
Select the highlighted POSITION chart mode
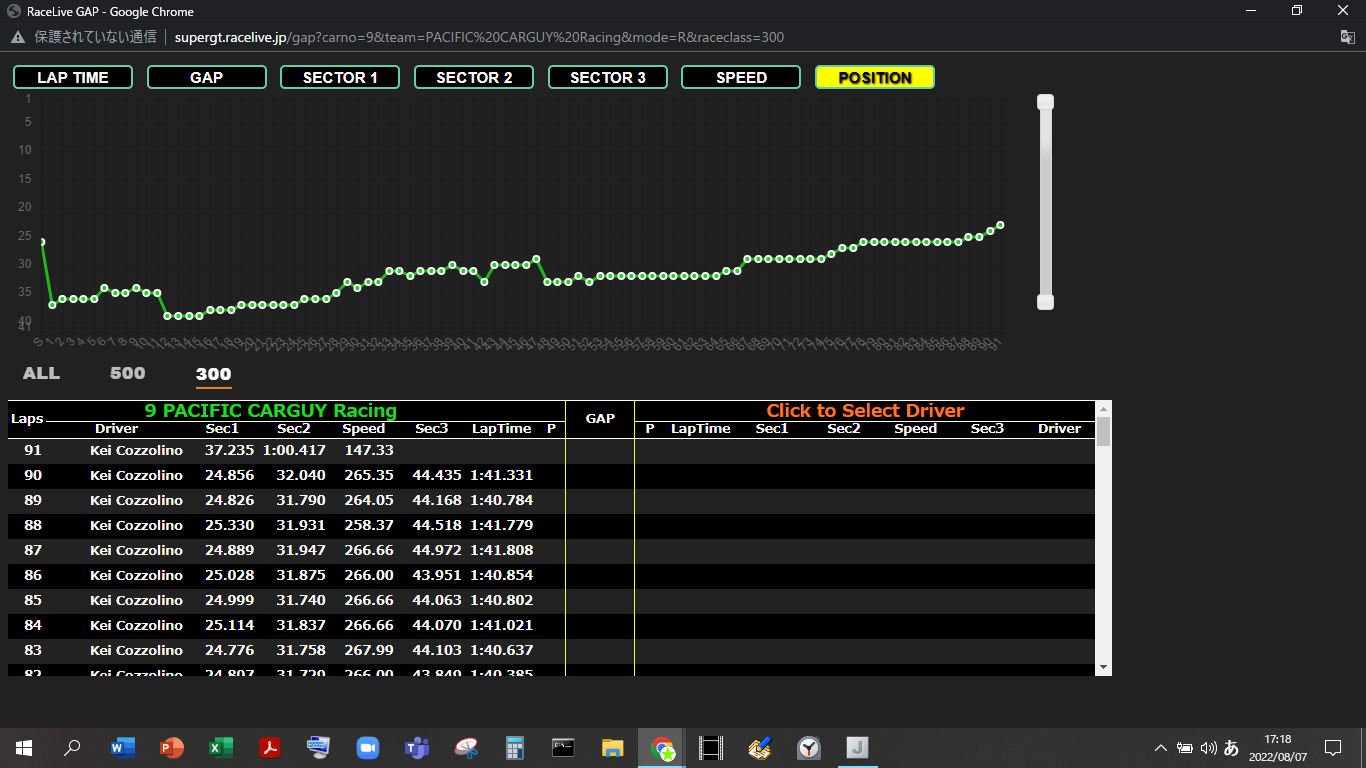875,77
